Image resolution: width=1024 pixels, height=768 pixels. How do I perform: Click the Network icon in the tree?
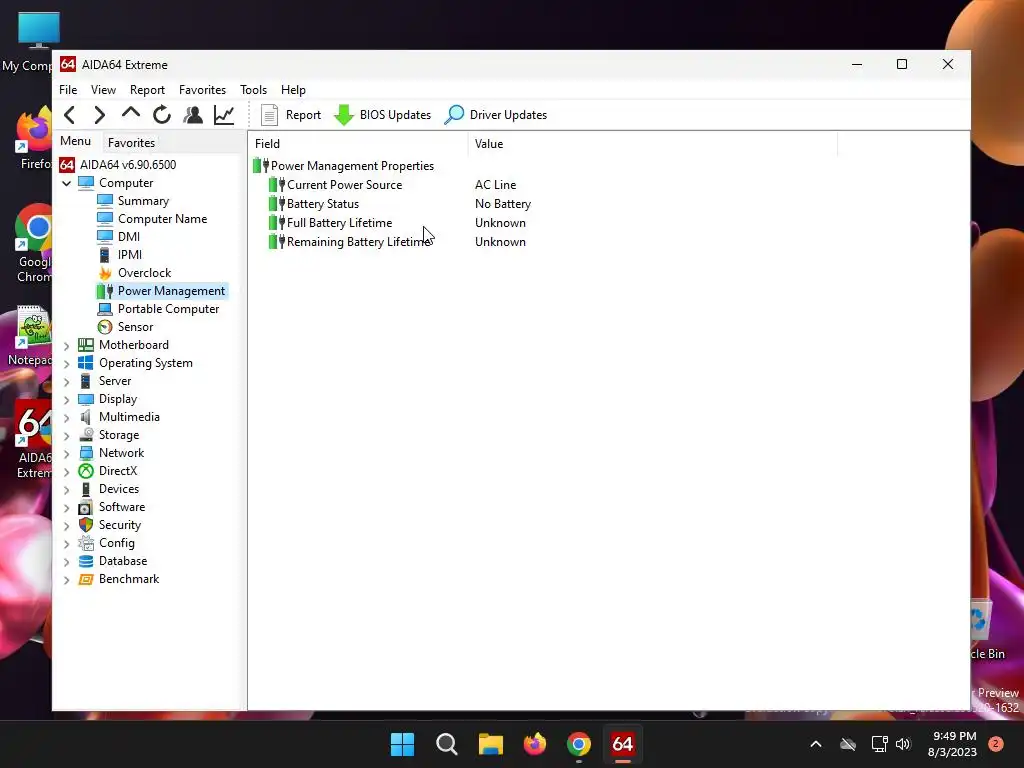[x=86, y=453]
